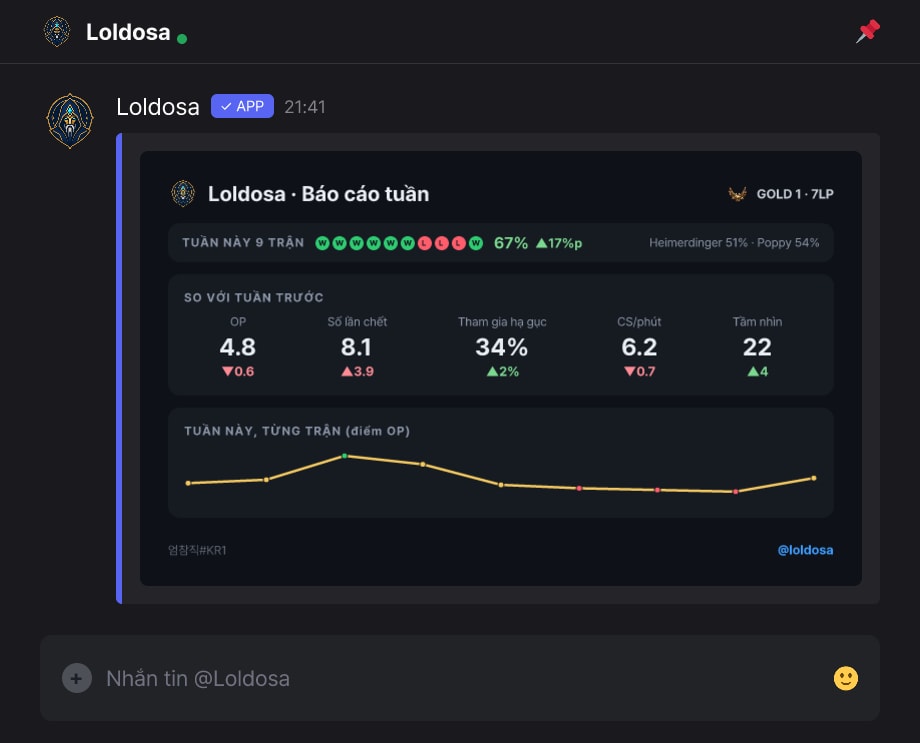920x743 pixels.
Task: Click the 'SO VỚI TUẦN TRƯỚC' heading
Action: (x=253, y=298)
